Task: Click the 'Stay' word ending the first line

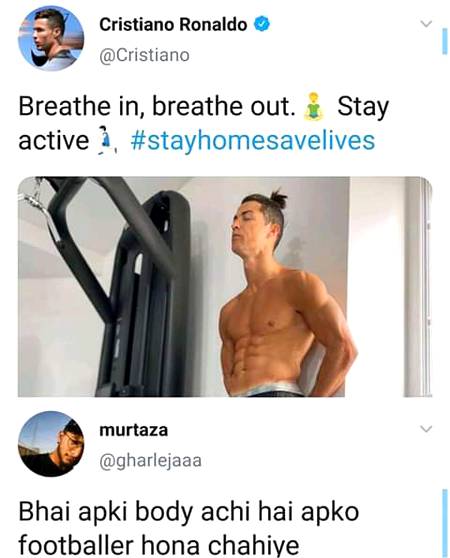Action: pos(362,107)
